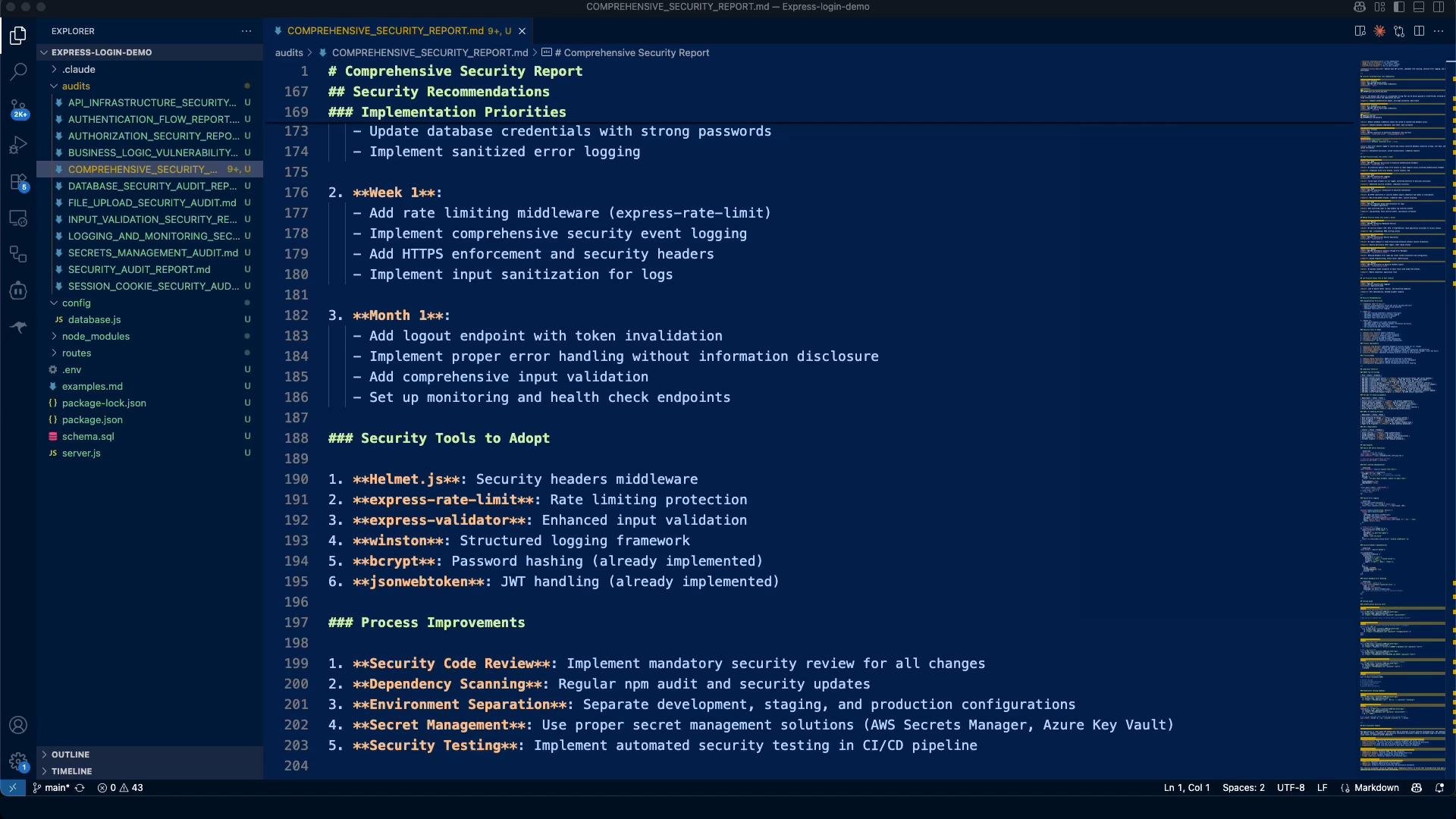Expand the routes folder
This screenshot has height=819, width=1456.
(x=149, y=353)
